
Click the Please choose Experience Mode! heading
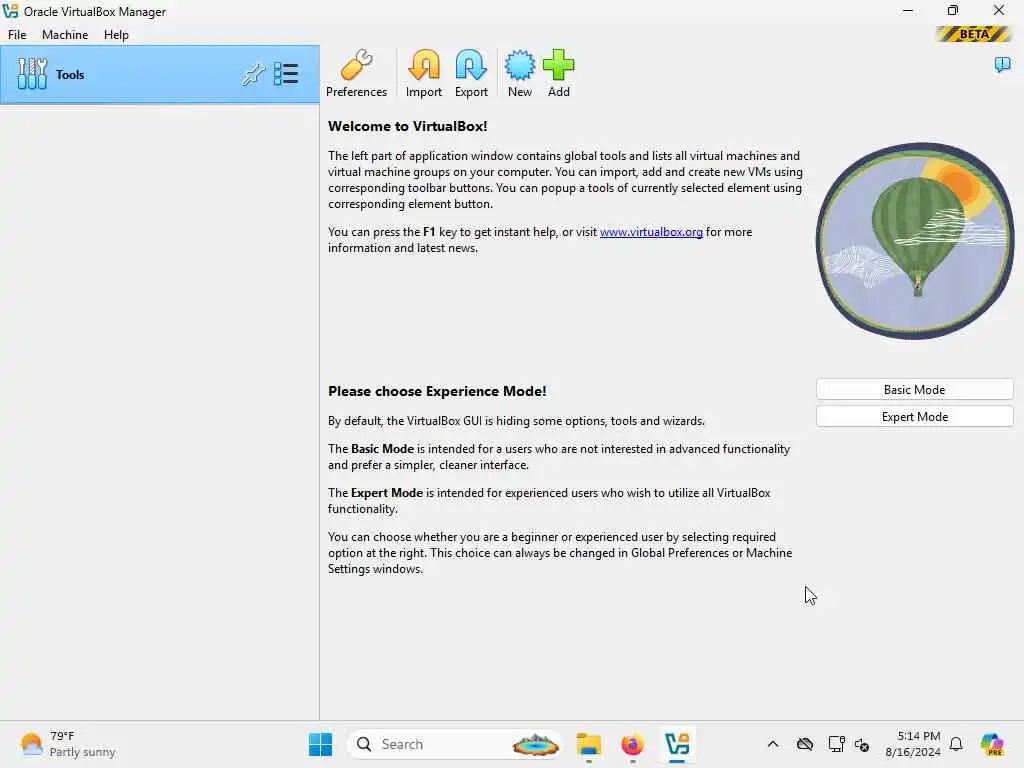tap(437, 391)
